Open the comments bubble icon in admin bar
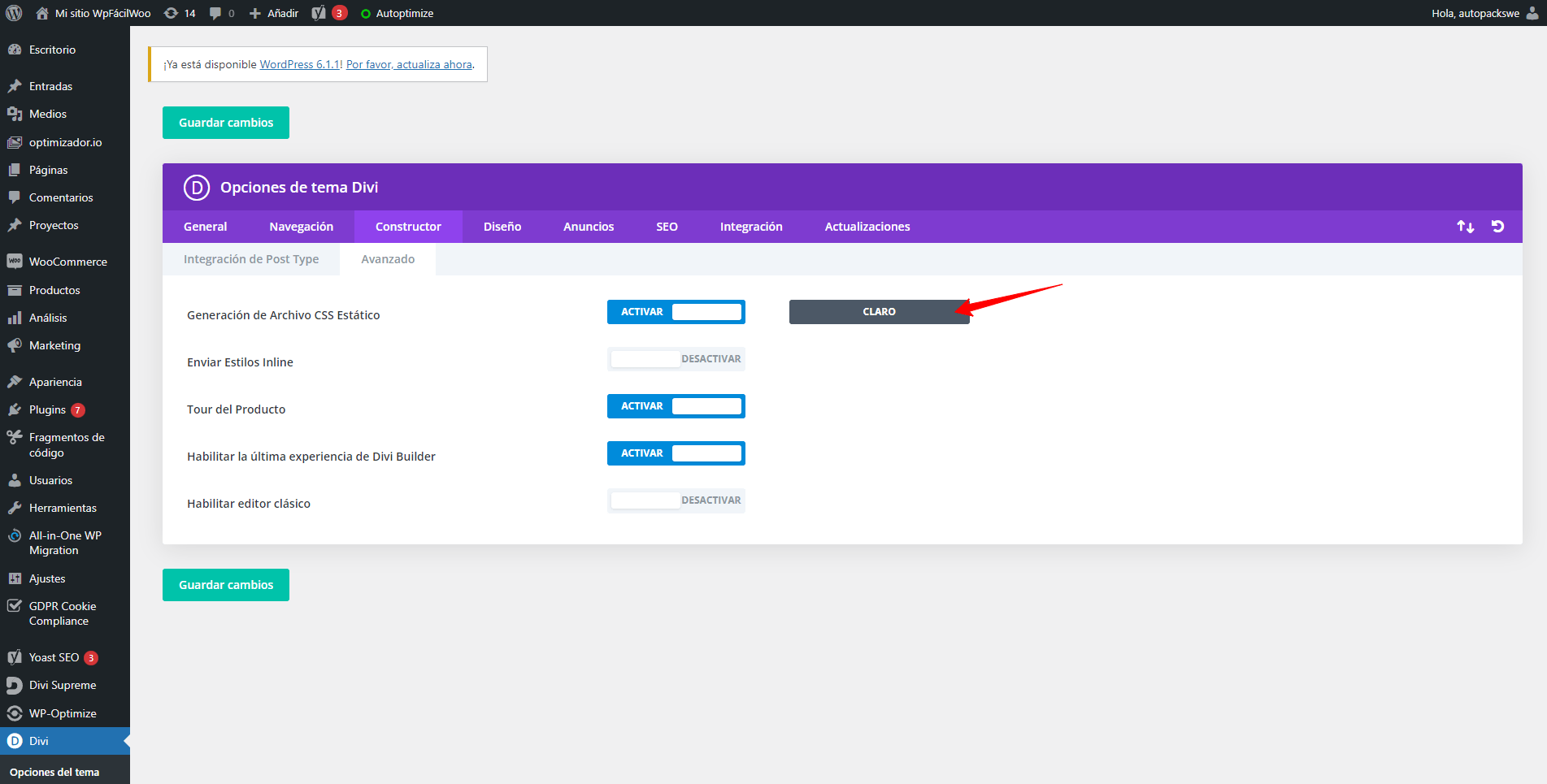 pyautogui.click(x=215, y=13)
